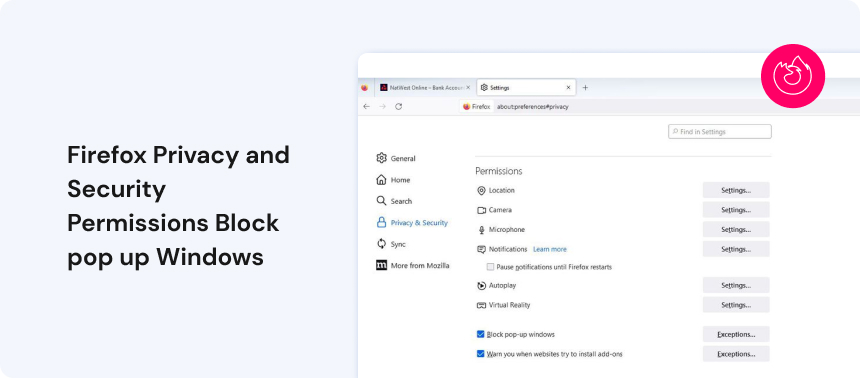Open More from Mozilla
The height and width of the screenshot is (378, 860).
412,266
